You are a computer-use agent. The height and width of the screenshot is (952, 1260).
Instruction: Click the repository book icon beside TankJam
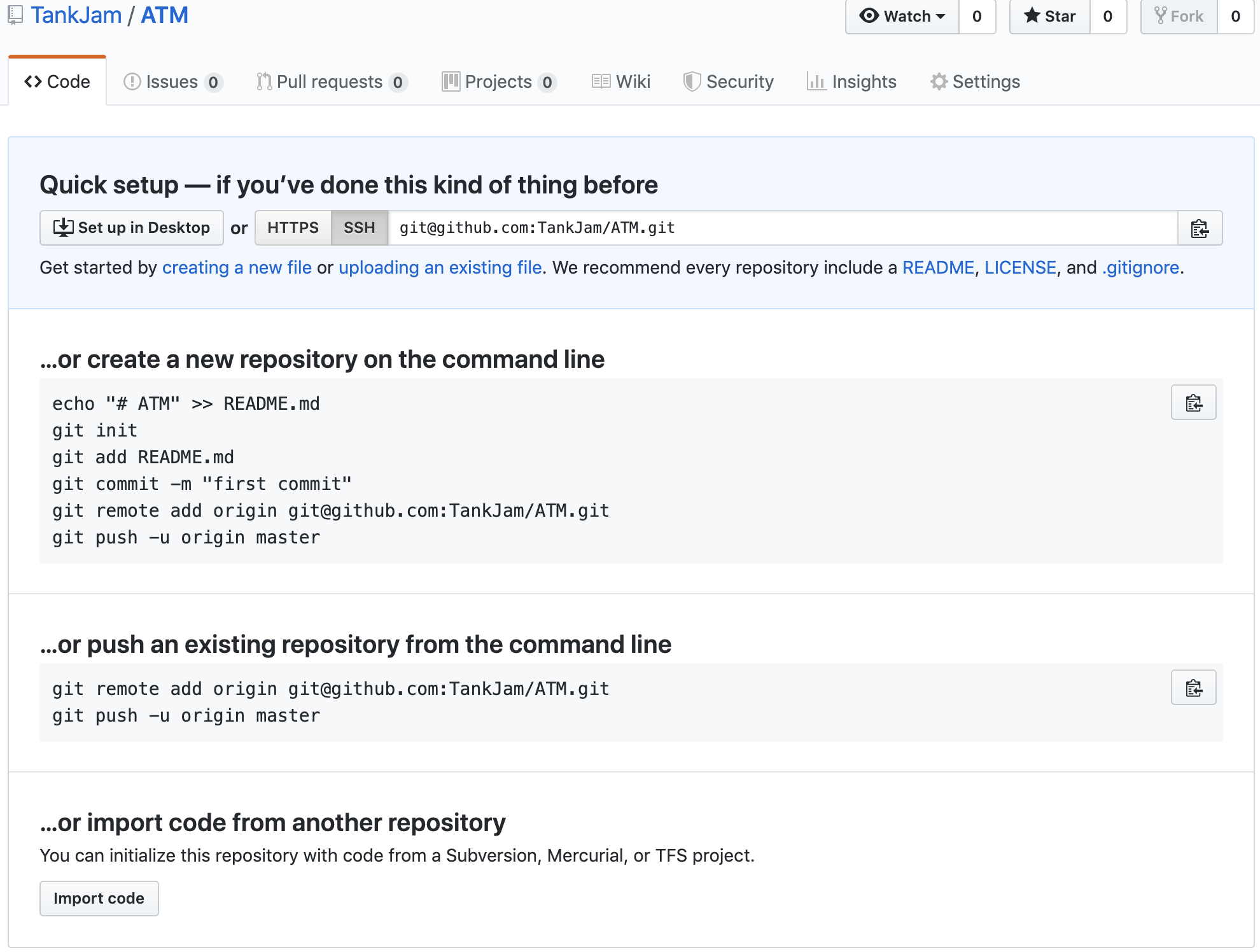click(x=15, y=15)
